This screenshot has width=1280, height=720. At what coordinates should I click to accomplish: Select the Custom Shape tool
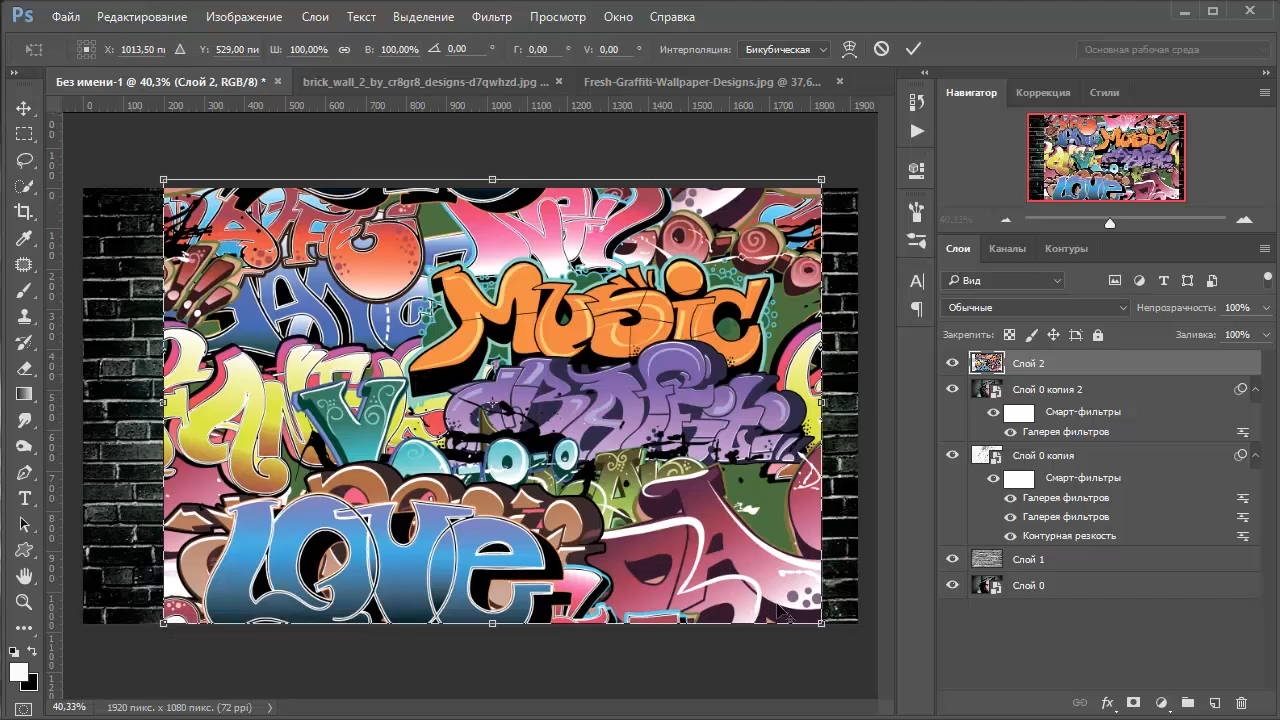[24, 550]
